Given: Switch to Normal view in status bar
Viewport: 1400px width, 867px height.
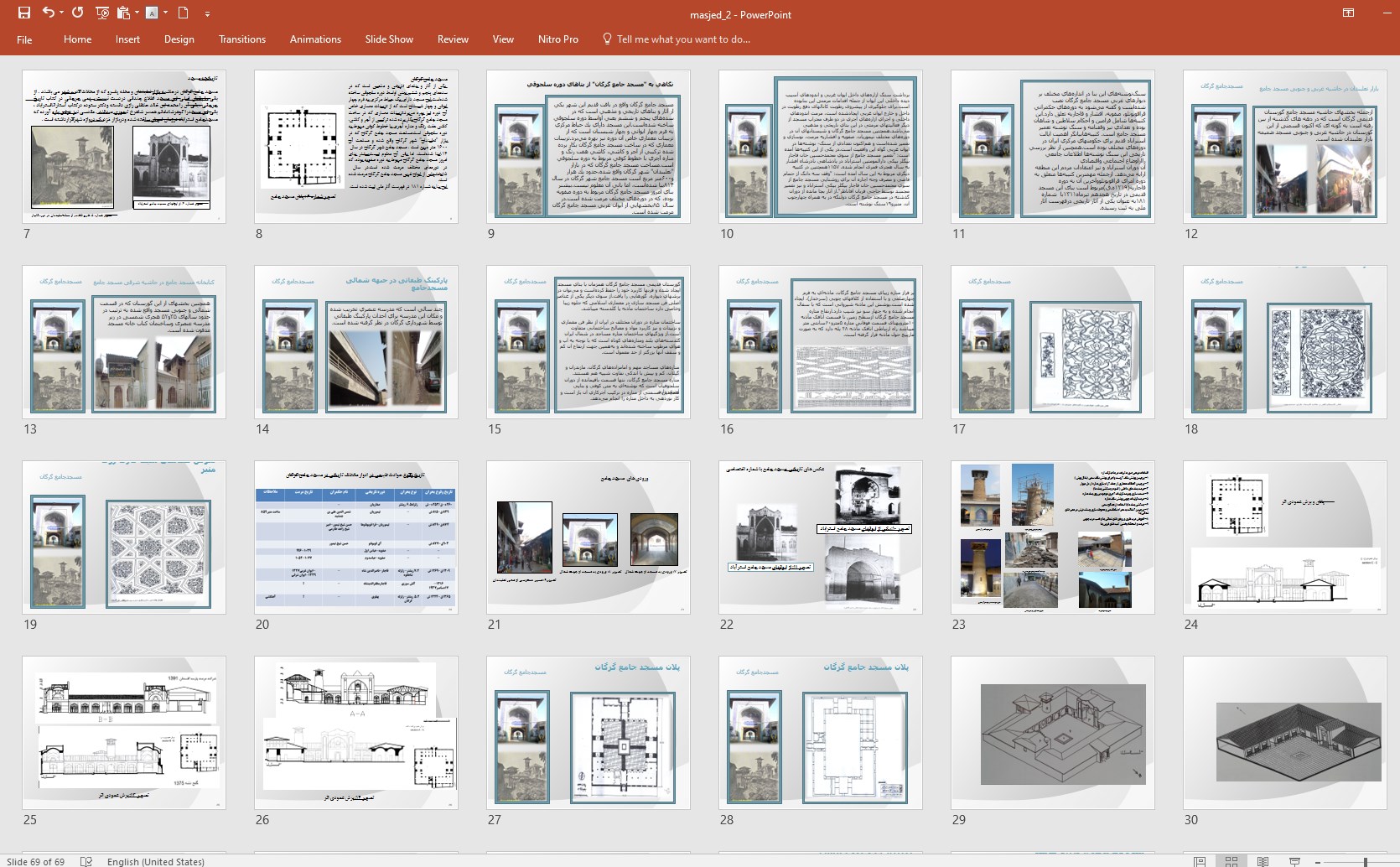Looking at the screenshot, I should point(1200,861).
